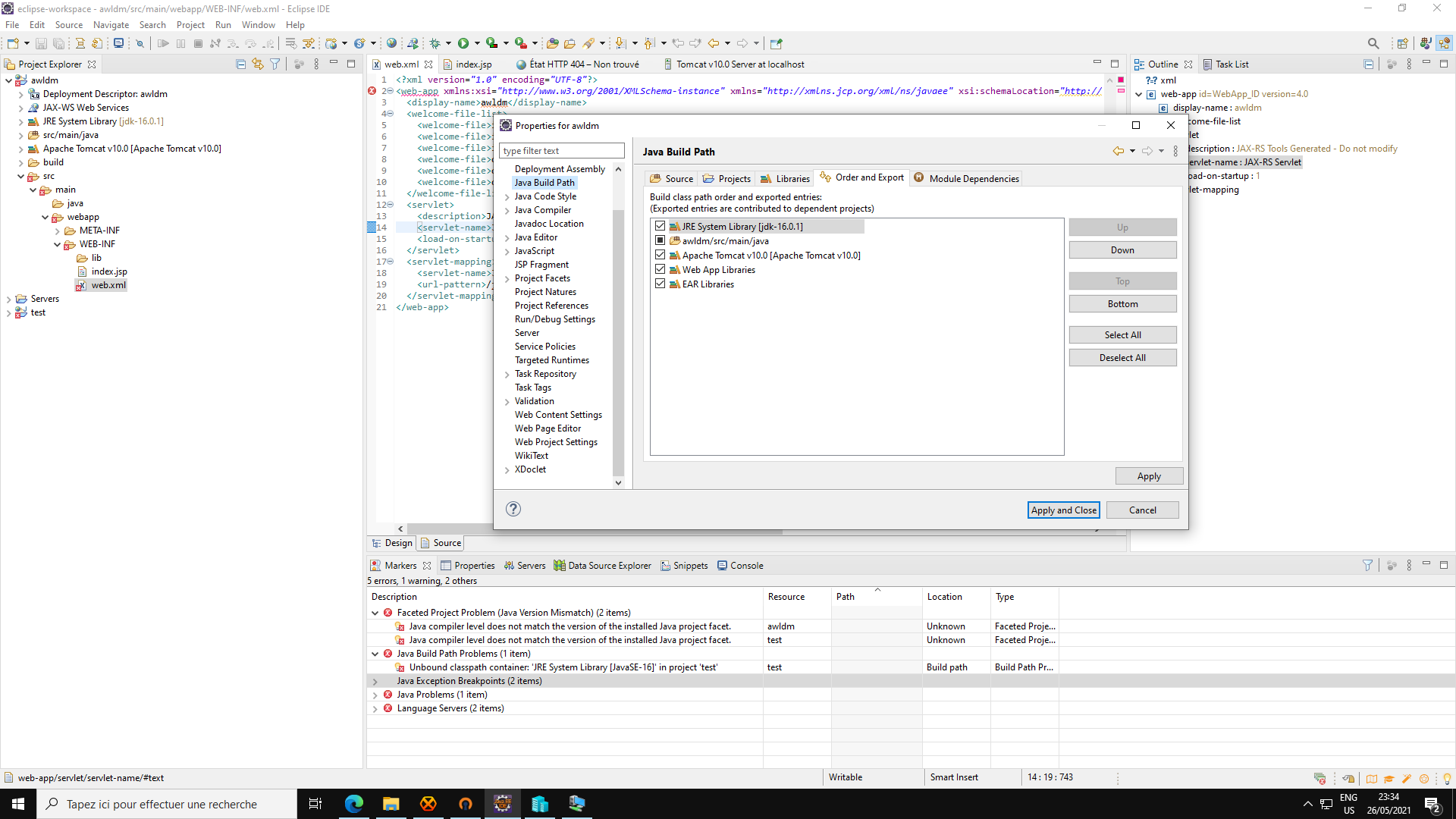Close the web.xml editor tab

[x=428, y=64]
